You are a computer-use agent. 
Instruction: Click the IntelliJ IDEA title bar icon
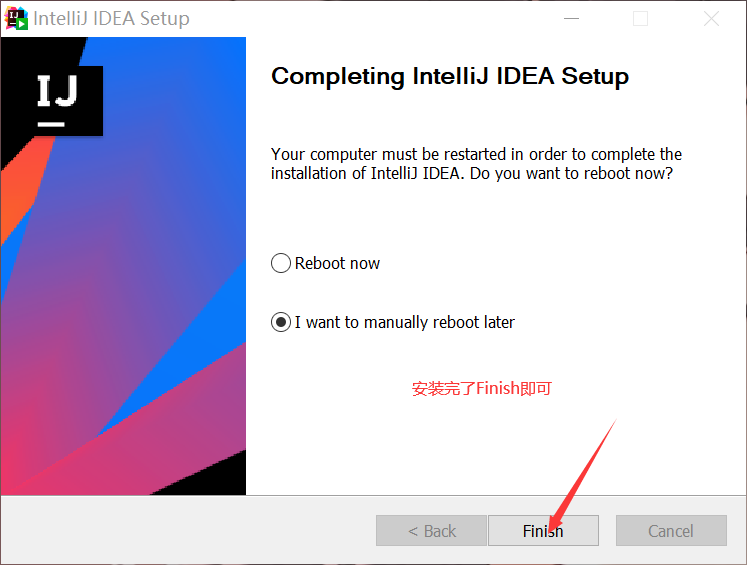click(16, 18)
